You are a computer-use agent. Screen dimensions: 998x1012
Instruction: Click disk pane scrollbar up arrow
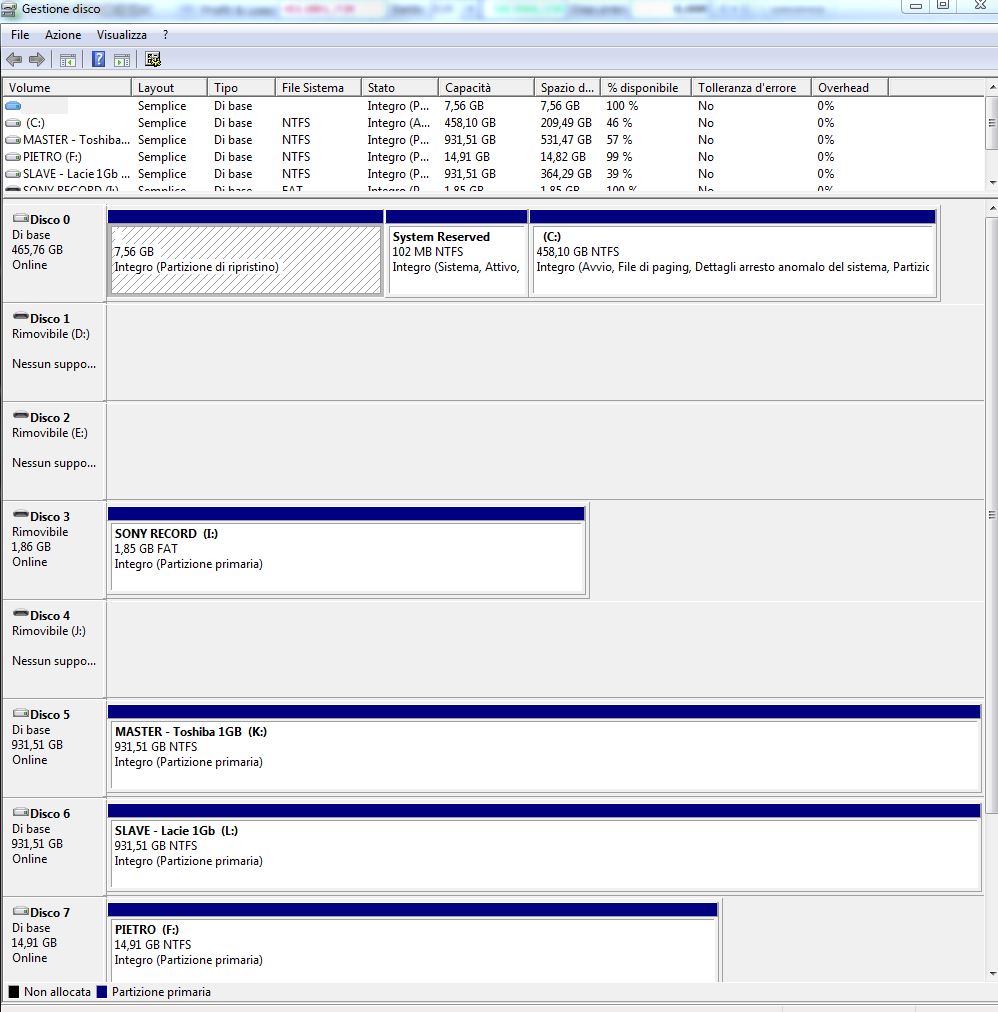click(992, 208)
